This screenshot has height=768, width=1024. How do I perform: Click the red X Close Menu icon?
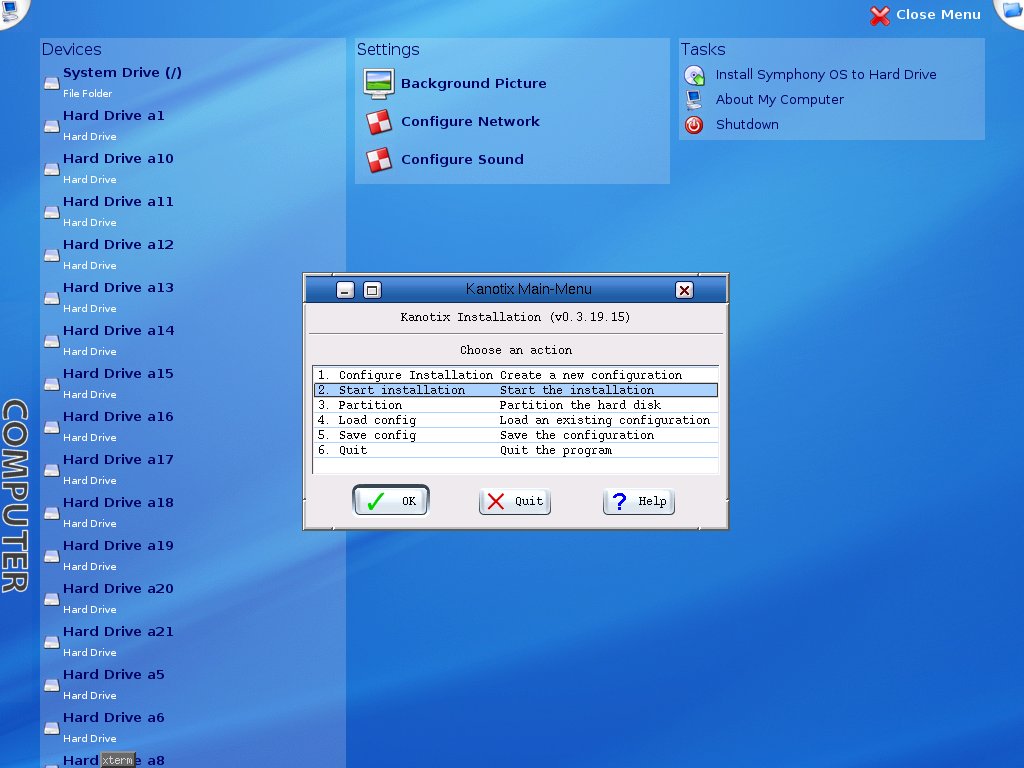[880, 15]
